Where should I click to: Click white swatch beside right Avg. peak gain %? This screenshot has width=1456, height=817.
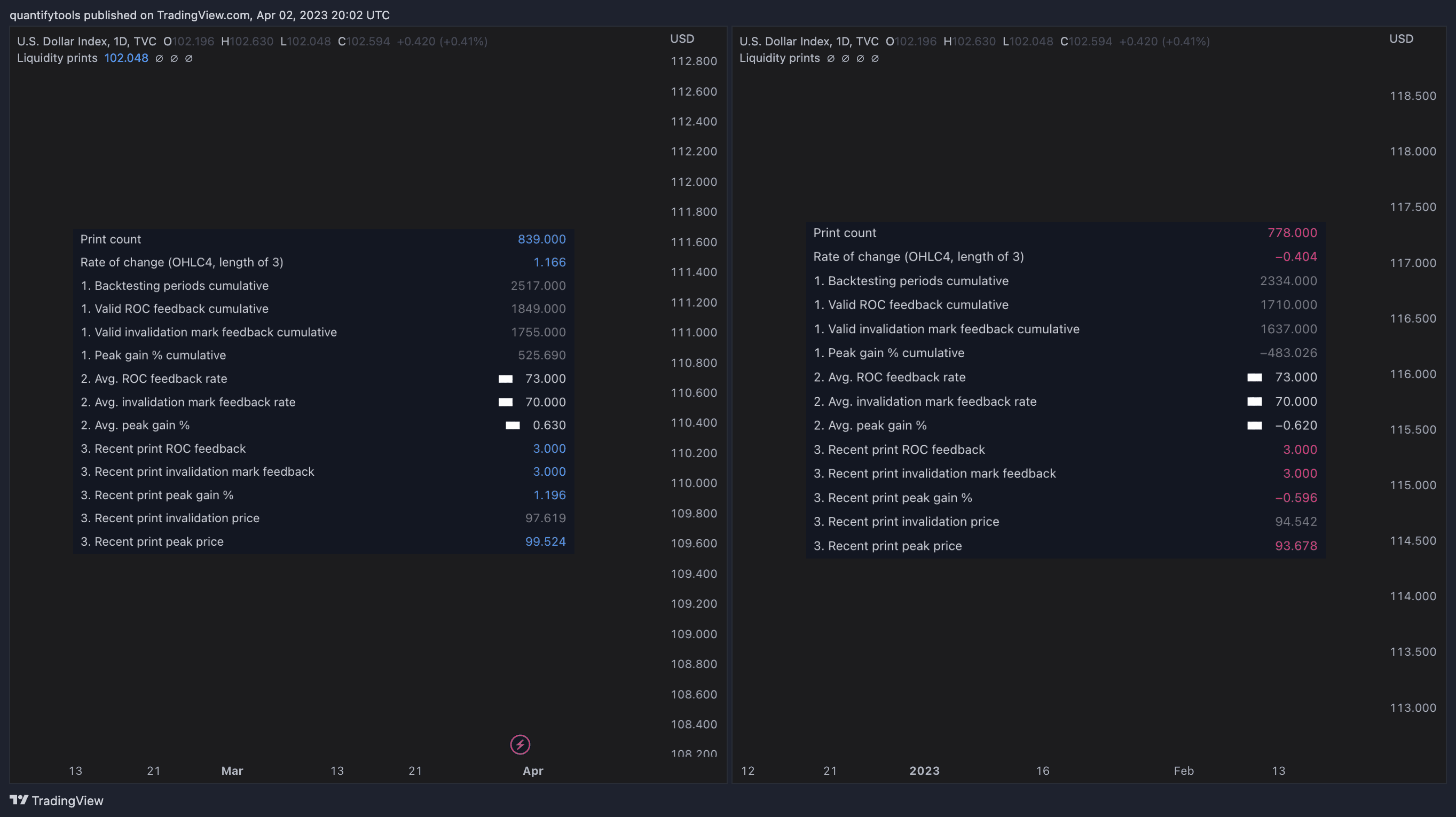(1254, 426)
